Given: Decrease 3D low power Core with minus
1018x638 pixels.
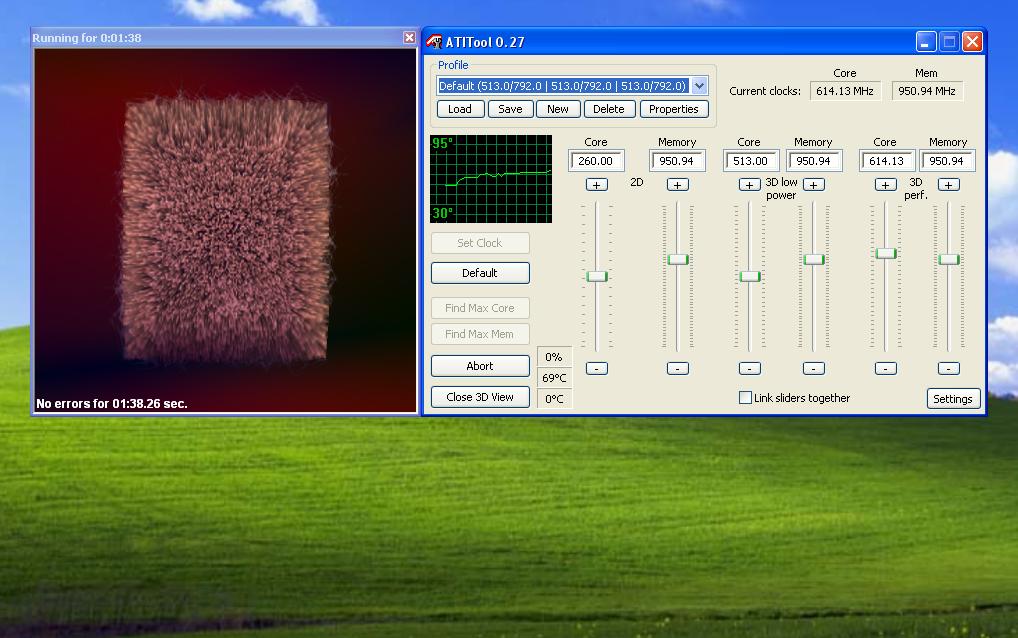Looking at the screenshot, I should [x=749, y=369].
